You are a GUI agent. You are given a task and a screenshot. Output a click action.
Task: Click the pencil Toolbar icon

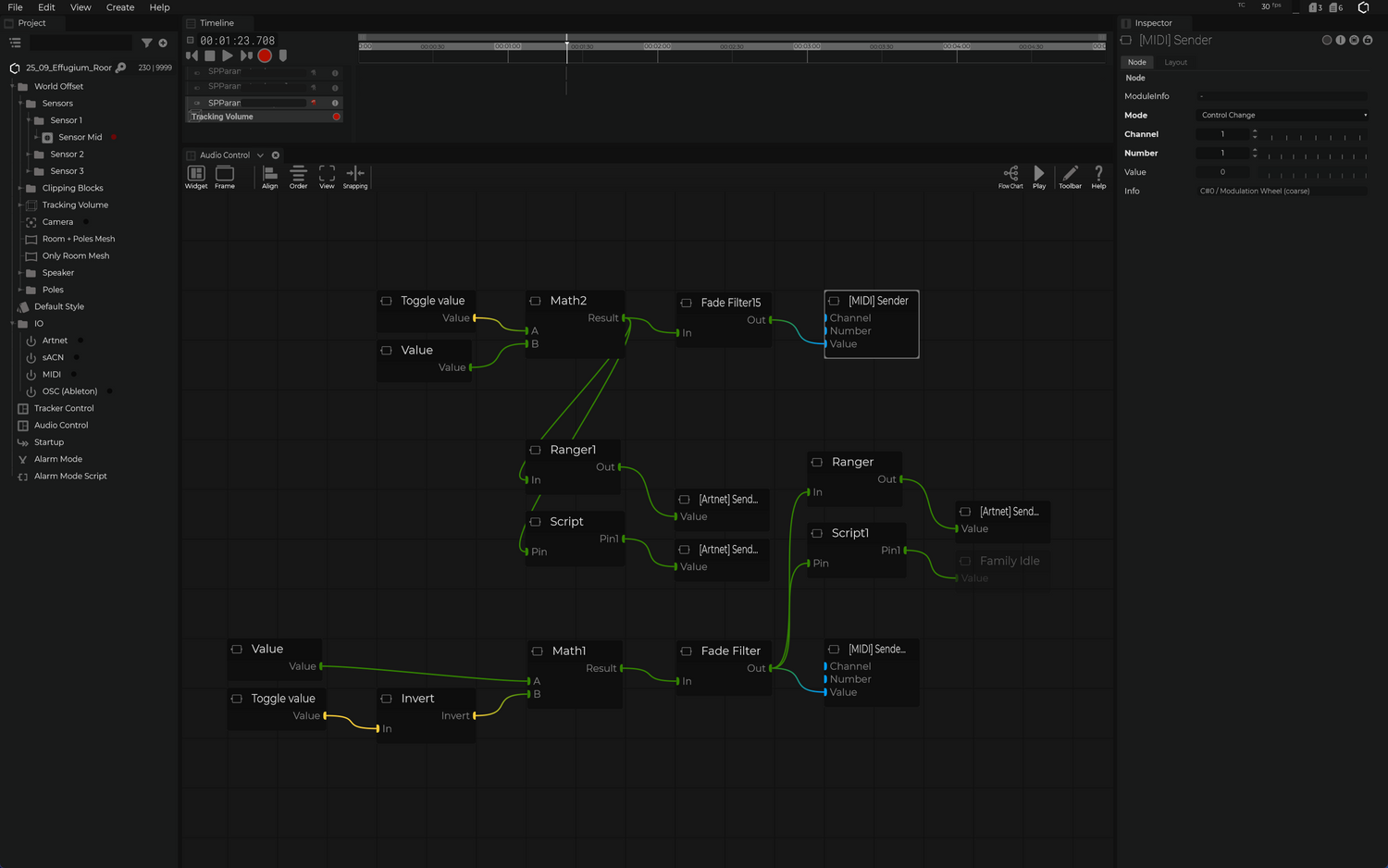(x=1070, y=175)
